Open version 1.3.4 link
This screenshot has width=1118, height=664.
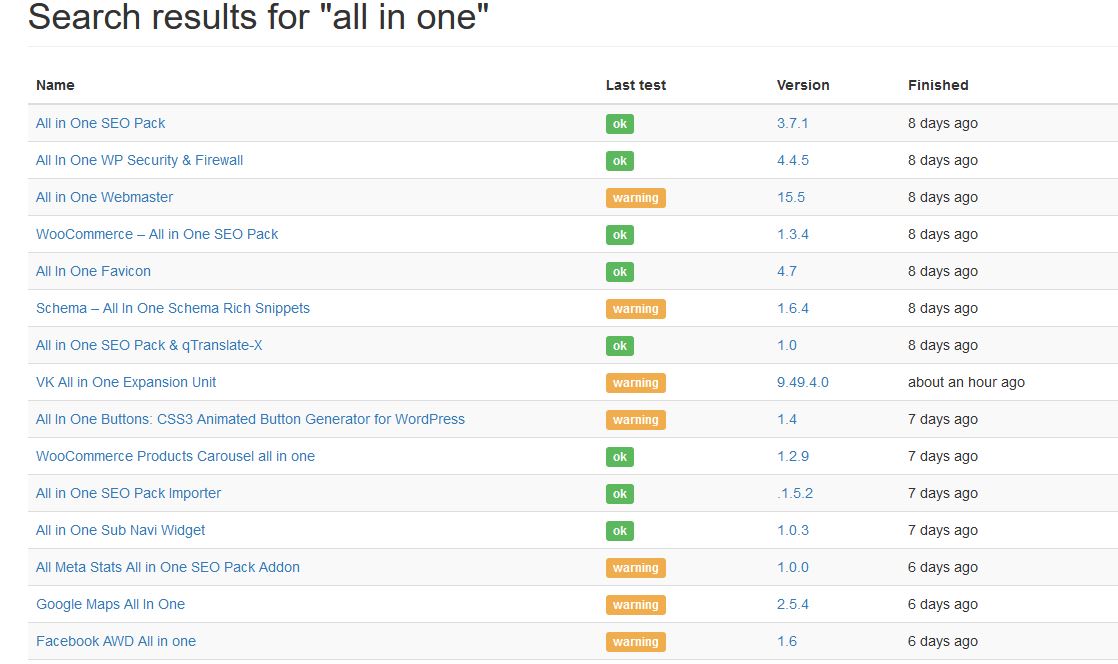(793, 235)
